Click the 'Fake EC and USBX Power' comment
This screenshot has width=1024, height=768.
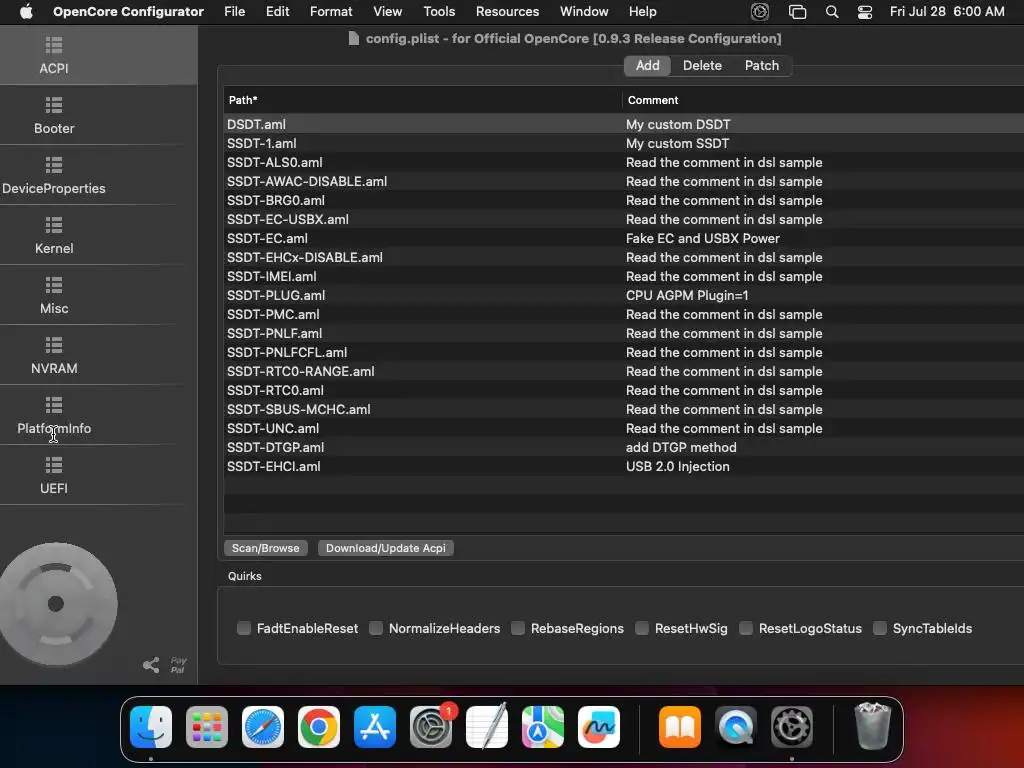point(703,238)
